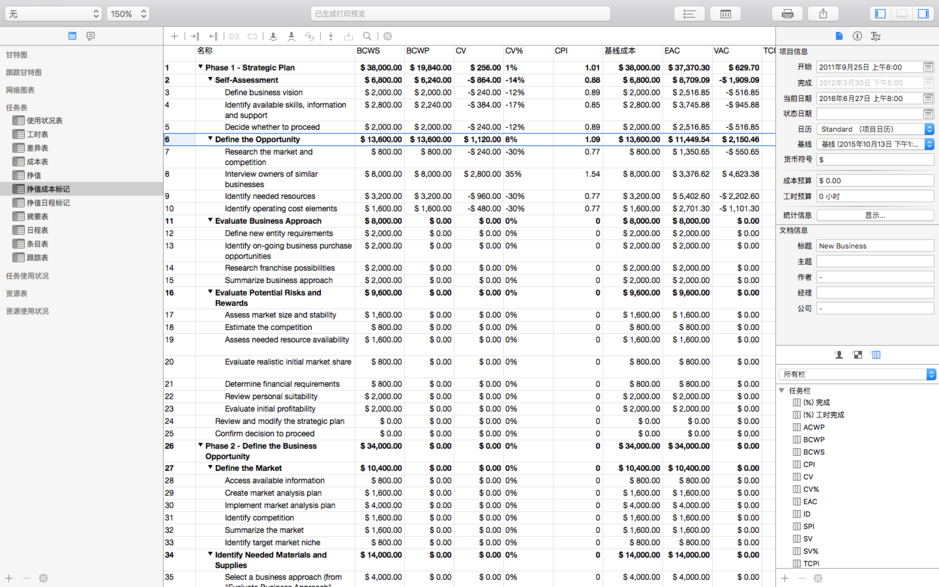Open the toolbar search magnifier
This screenshot has height=587, width=939.
click(367, 36)
